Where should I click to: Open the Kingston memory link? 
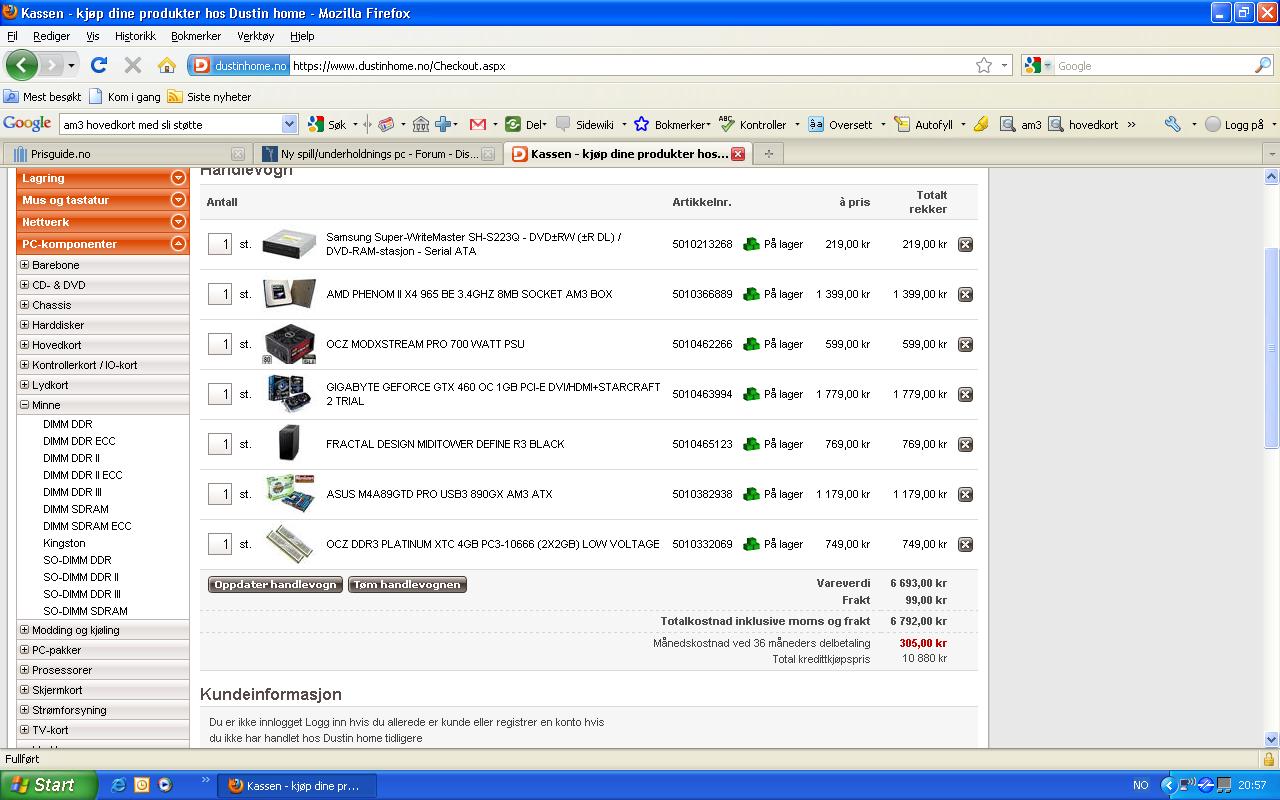(64, 543)
